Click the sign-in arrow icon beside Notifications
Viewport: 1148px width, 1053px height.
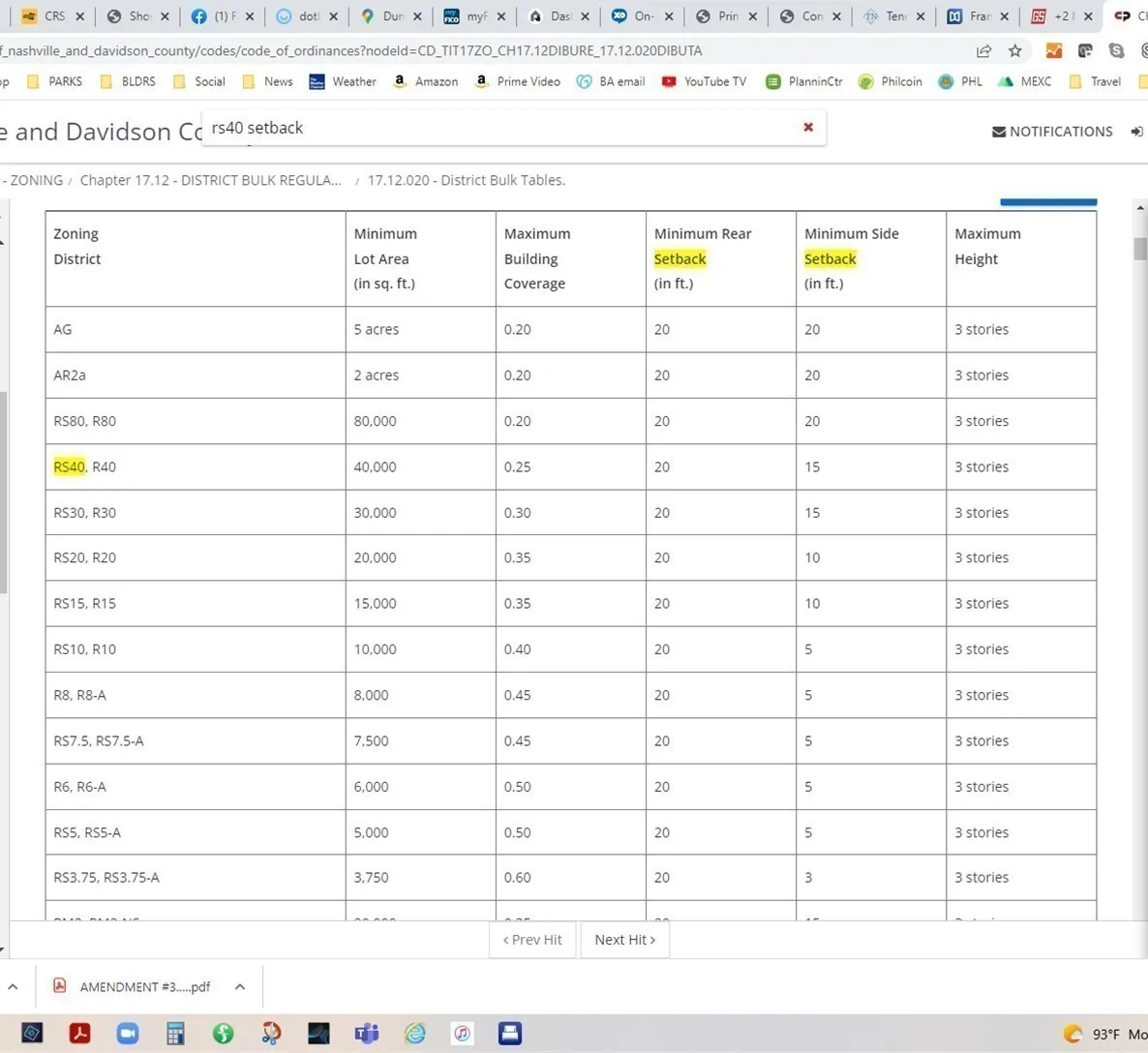click(1136, 132)
